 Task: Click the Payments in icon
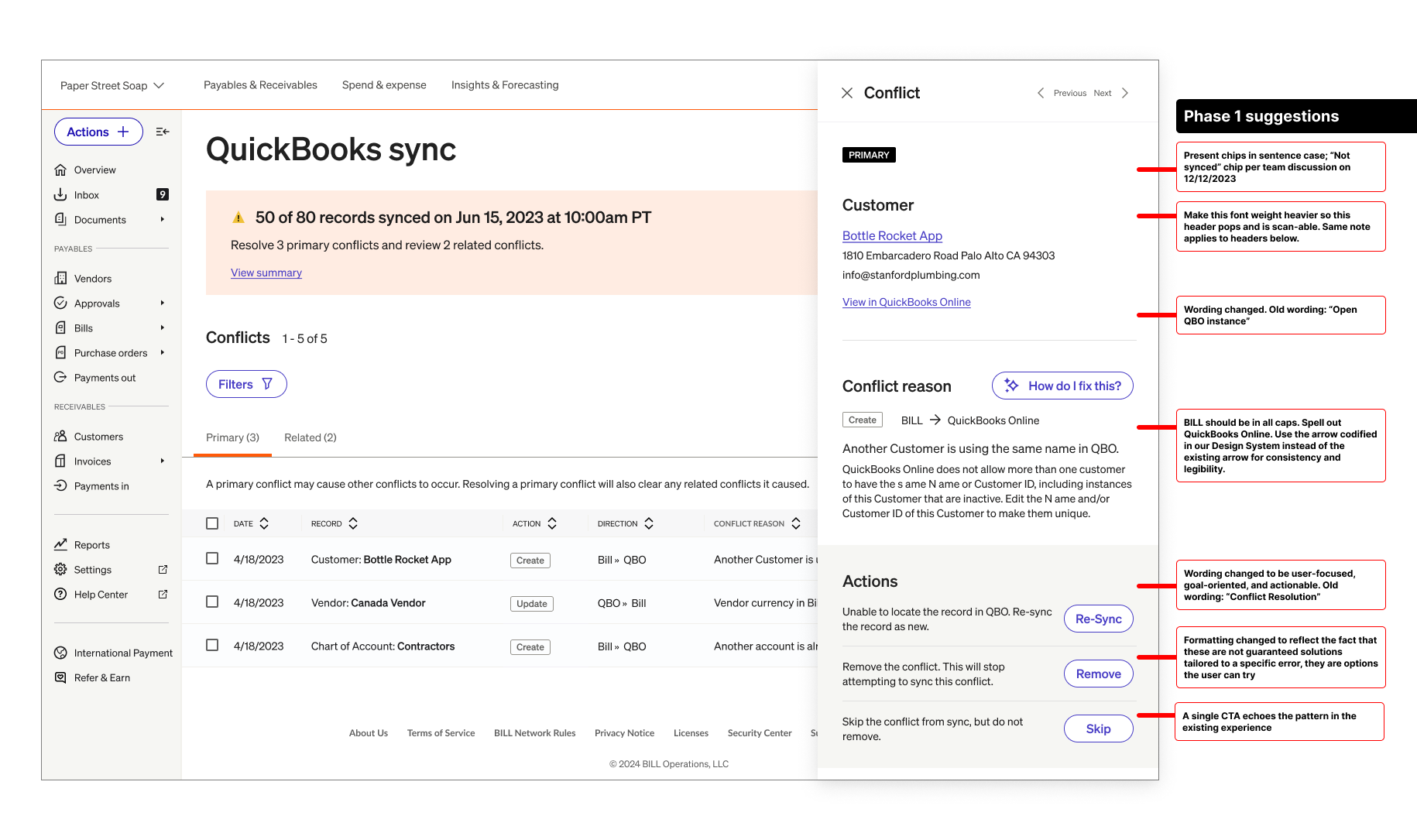point(60,485)
